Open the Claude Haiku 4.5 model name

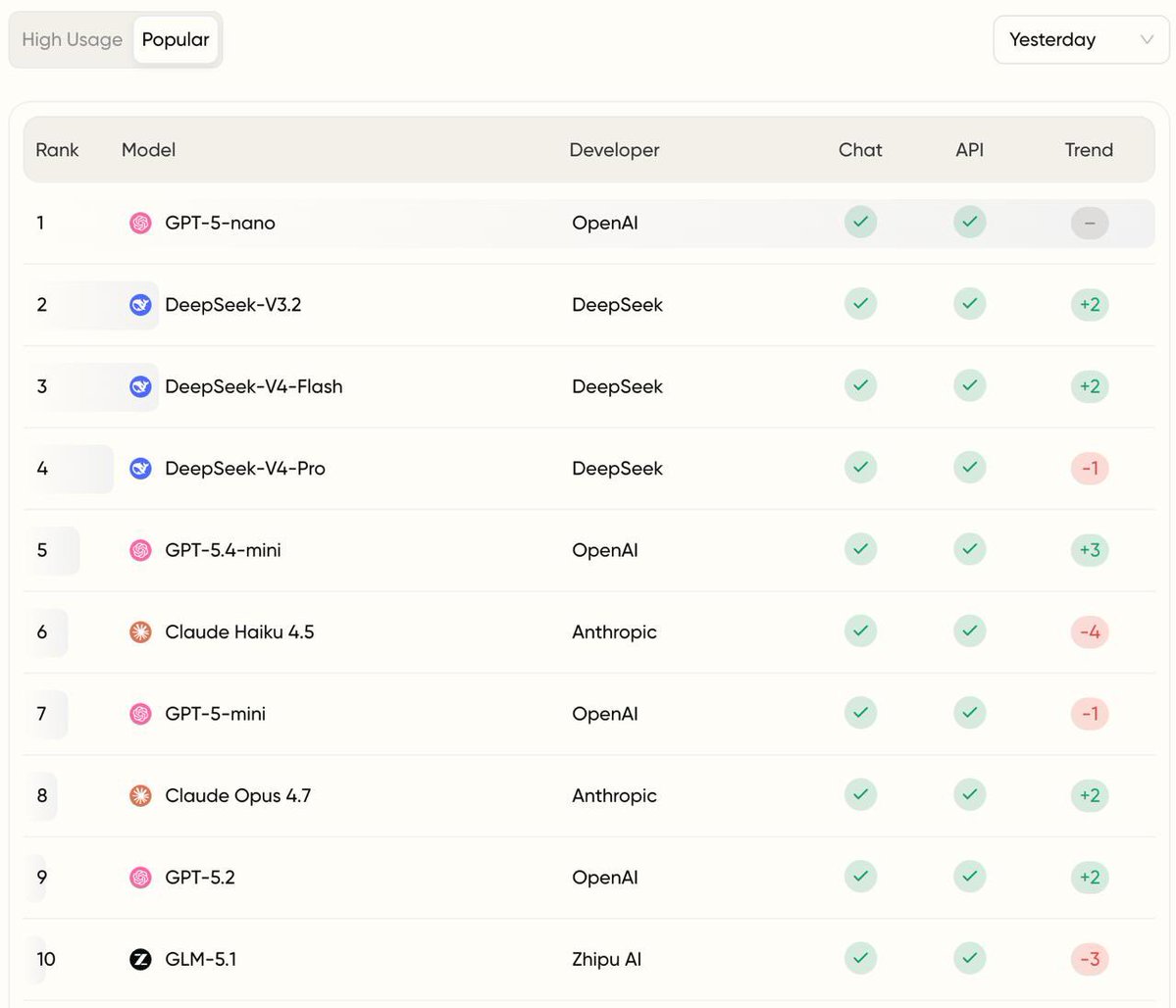[x=239, y=631]
